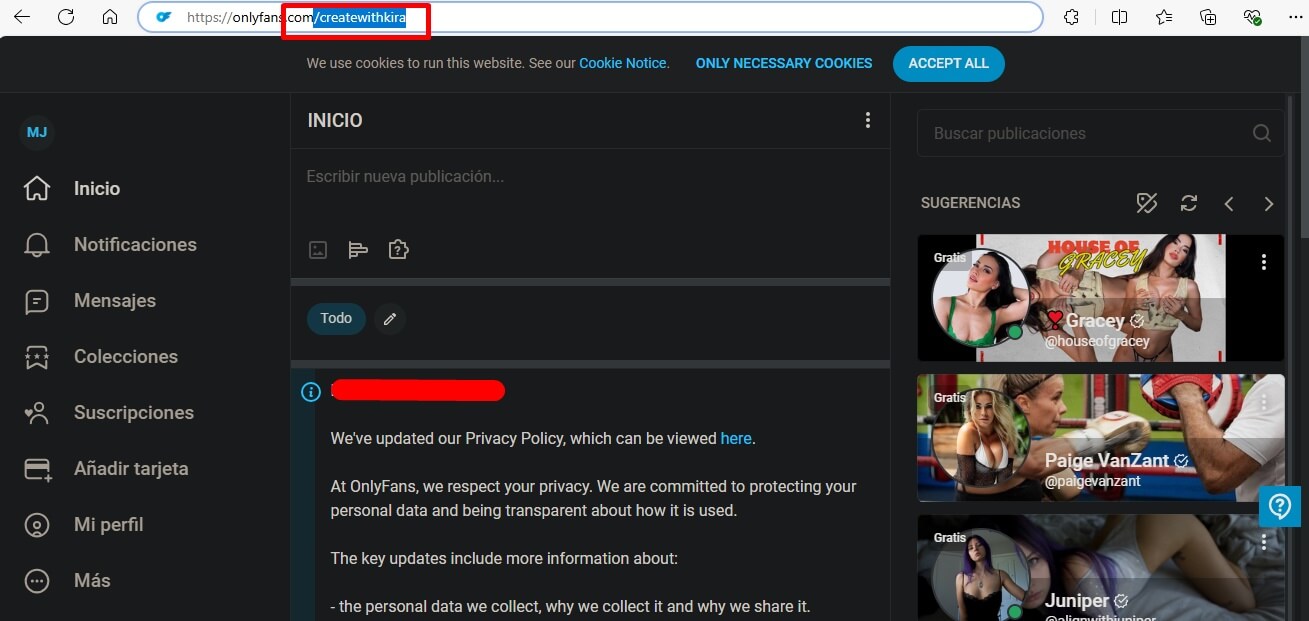Screen dimensions: 1309x621
Task: Open the browser extensions puzzle icon
Action: pos(1071,17)
